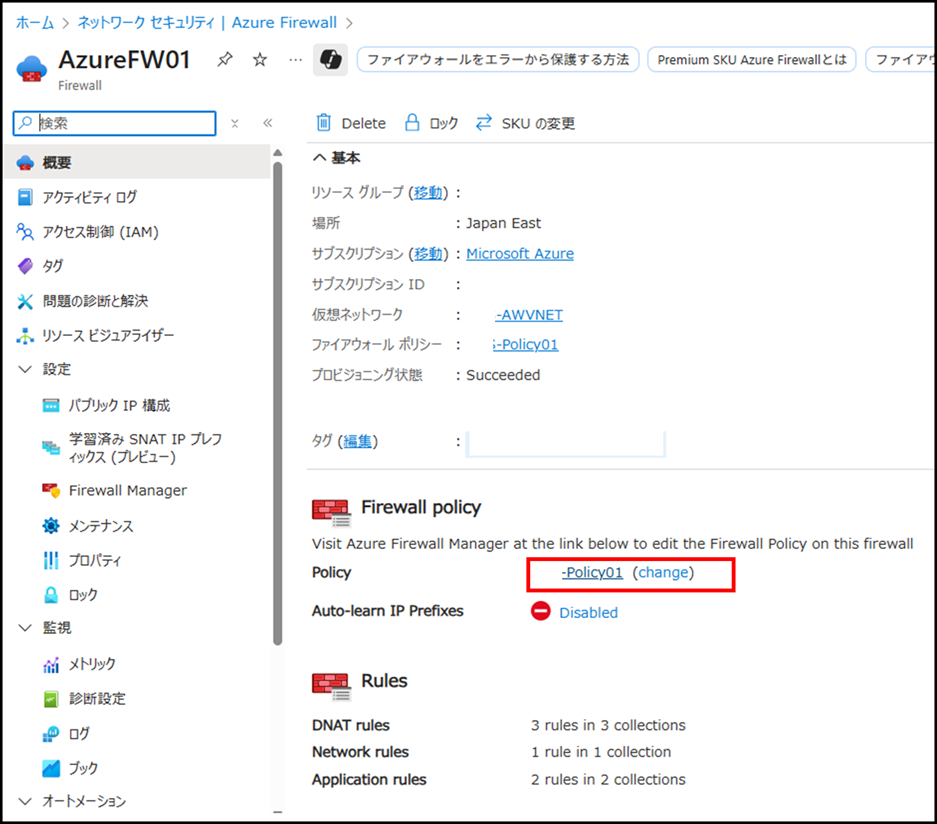This screenshot has width=937, height=824.
Task: Click the ロック command bar button
Action: [431, 123]
